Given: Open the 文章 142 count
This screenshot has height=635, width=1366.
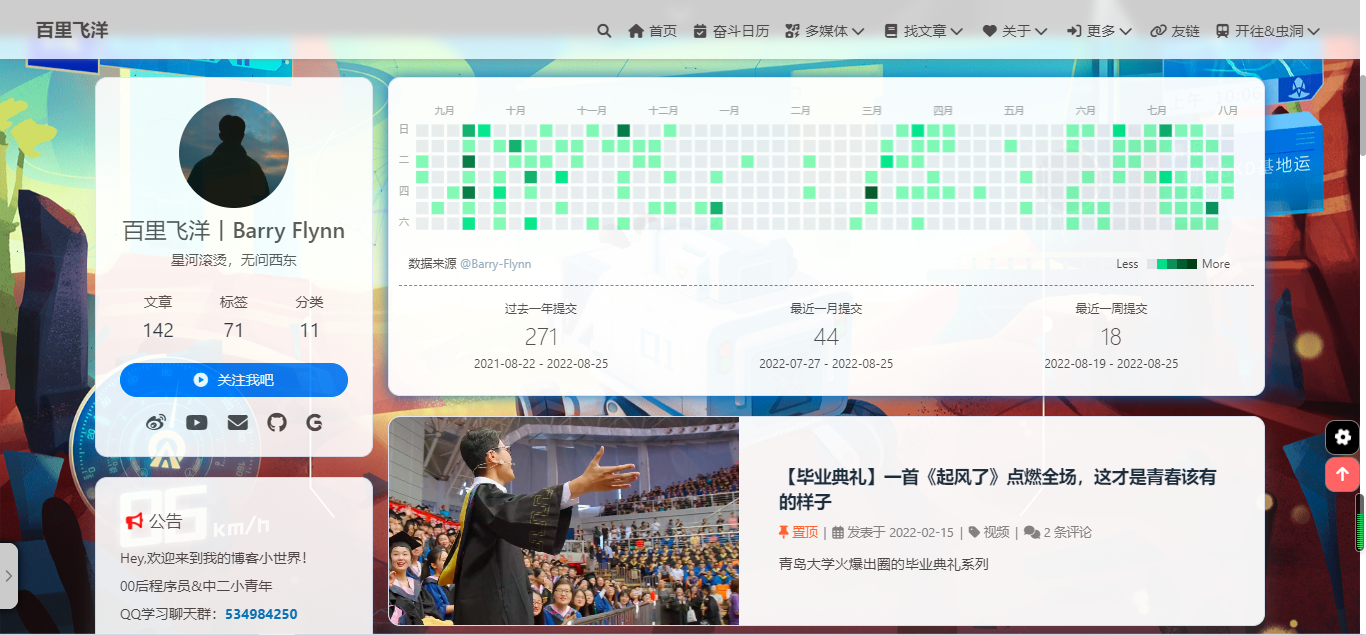Looking at the screenshot, I should pos(158,317).
